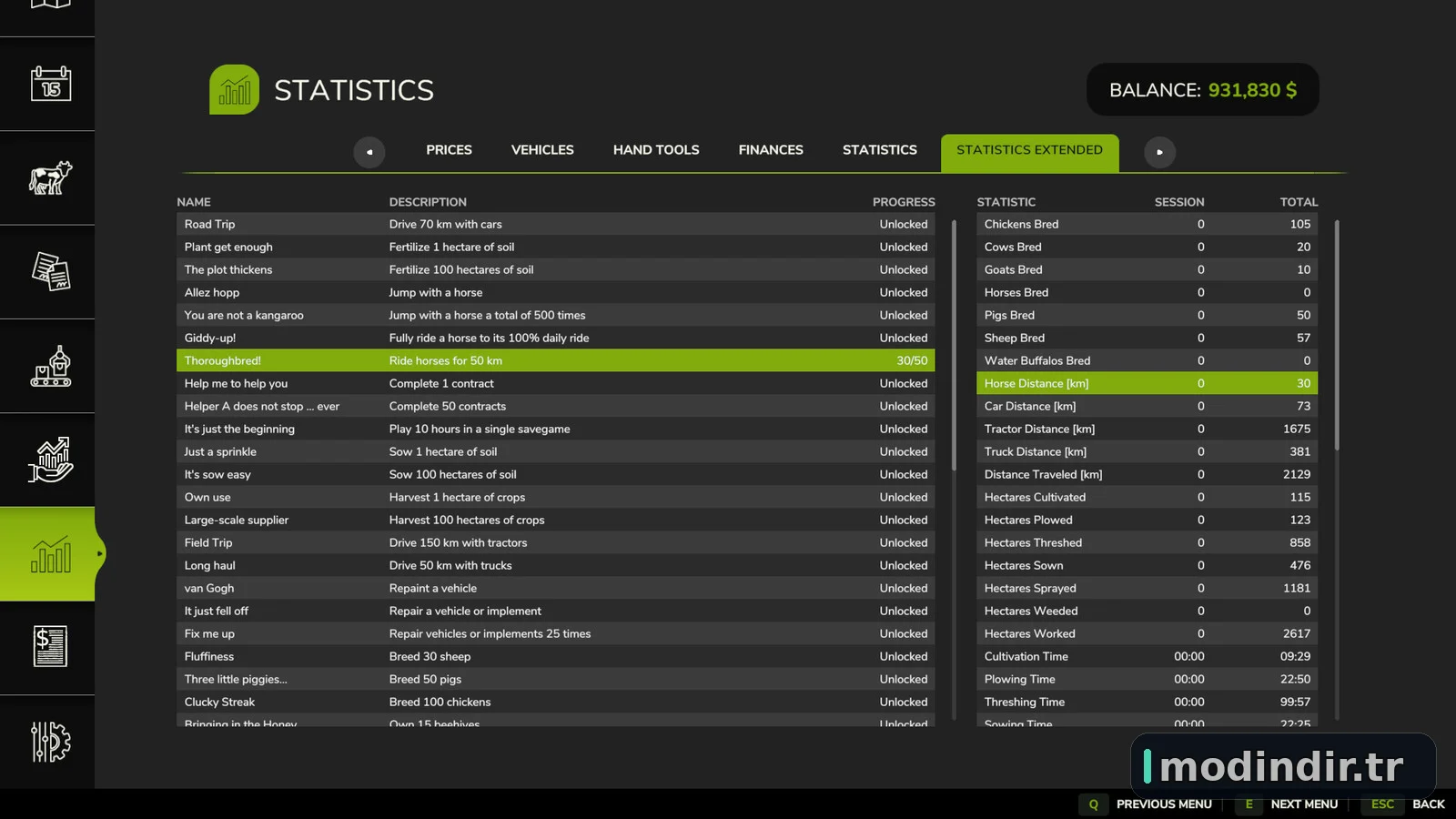Switch to the Finances tab

(x=771, y=150)
